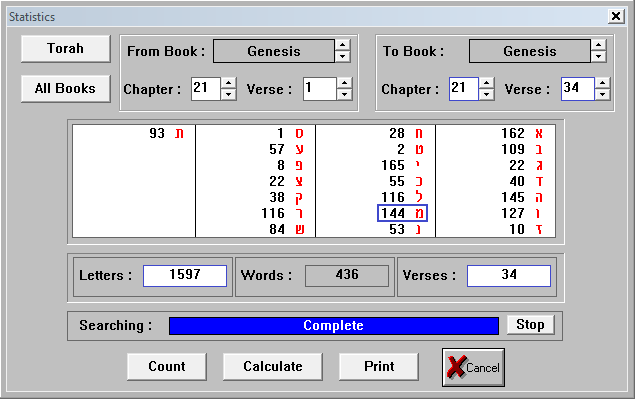
Task: Select the letter Shin count 84
Action: pos(286,229)
